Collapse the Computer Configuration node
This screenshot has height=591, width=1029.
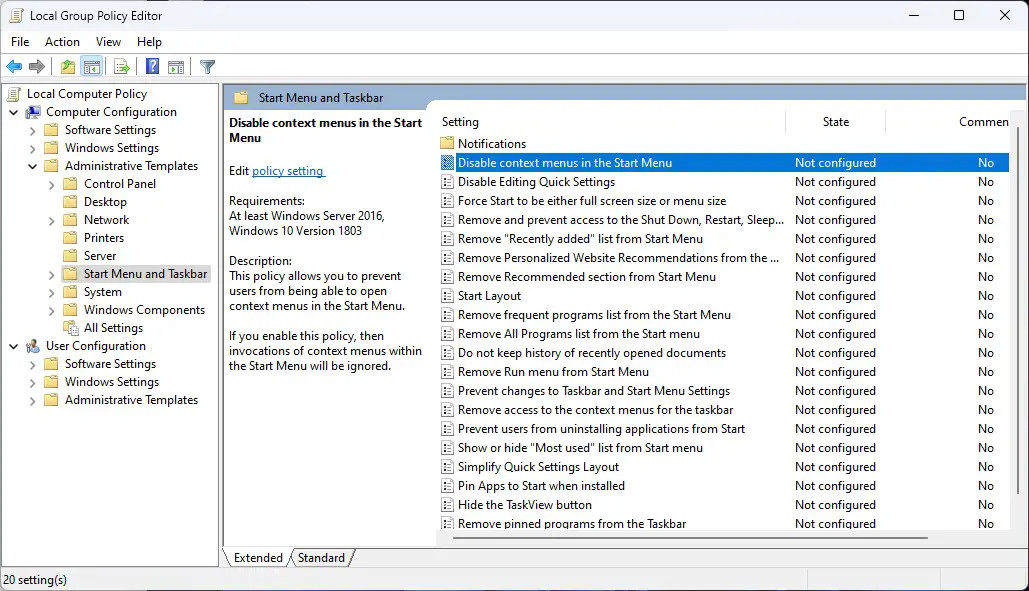click(x=14, y=112)
